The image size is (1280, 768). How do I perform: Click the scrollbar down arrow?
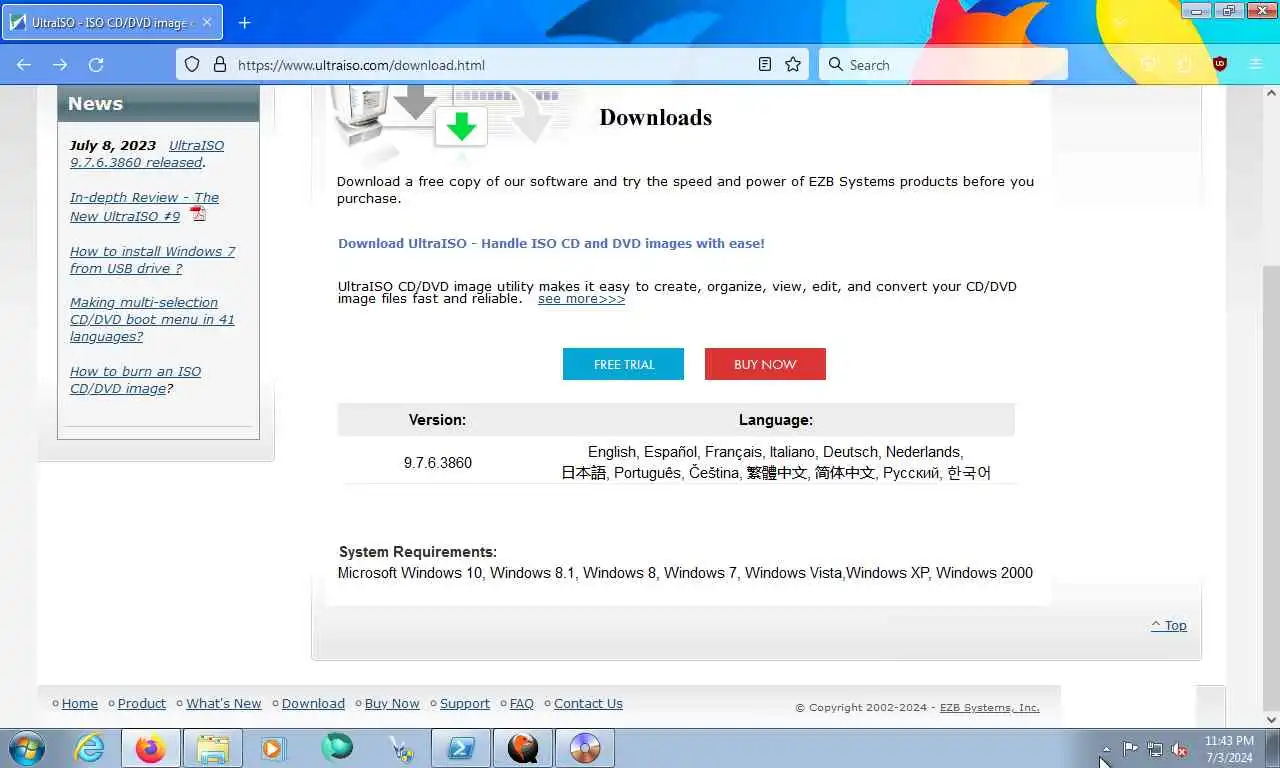(1271, 719)
